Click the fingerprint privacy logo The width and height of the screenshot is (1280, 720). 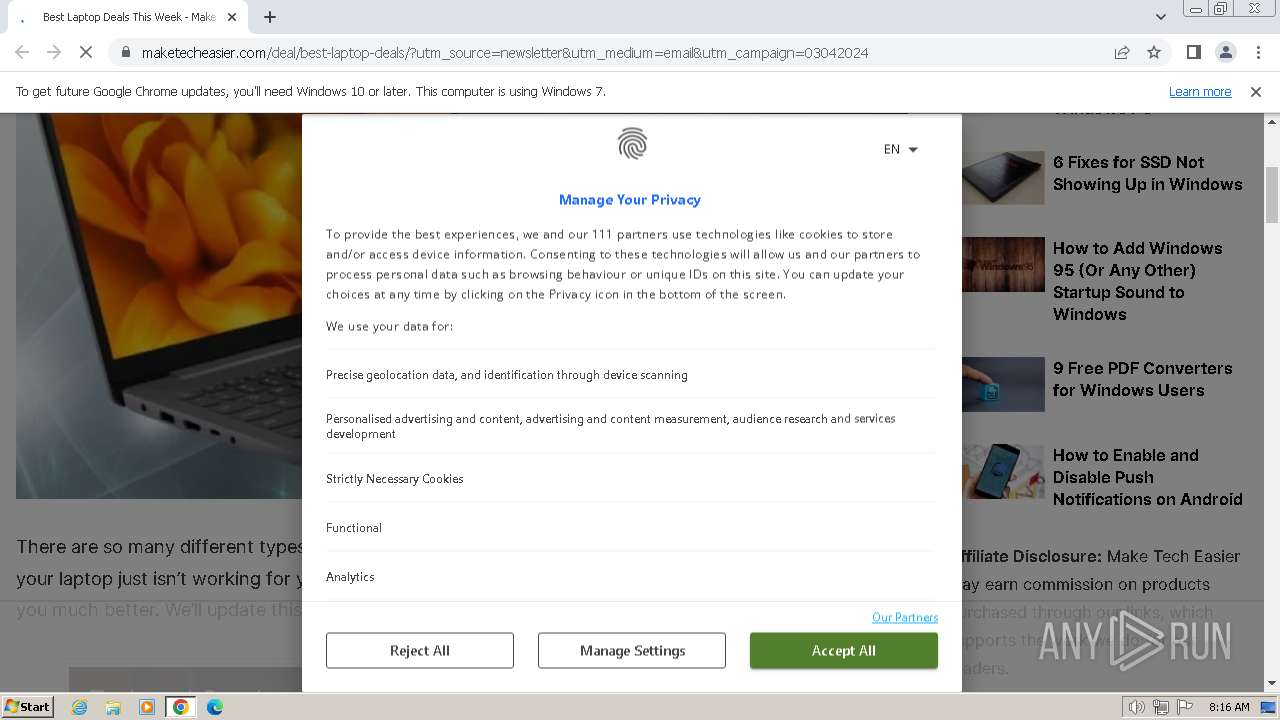tap(632, 144)
